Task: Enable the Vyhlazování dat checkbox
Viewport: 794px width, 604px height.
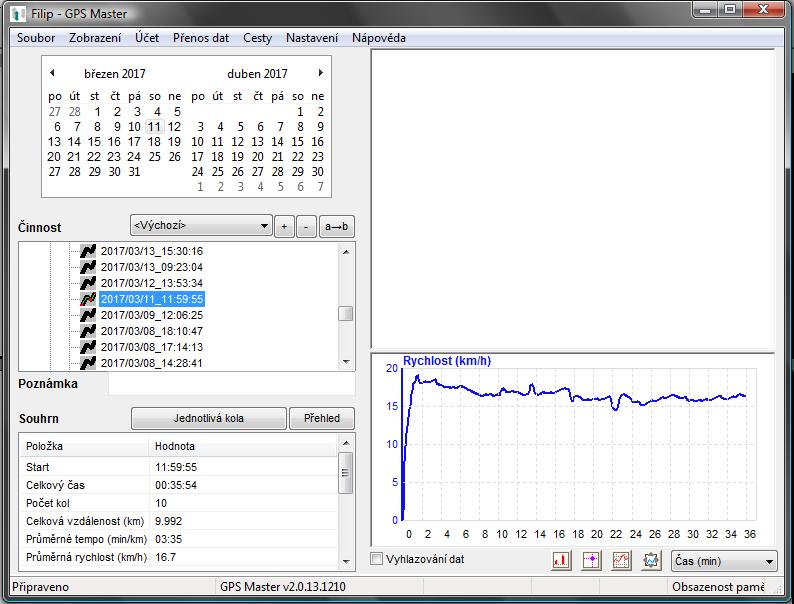Action: [x=377, y=560]
